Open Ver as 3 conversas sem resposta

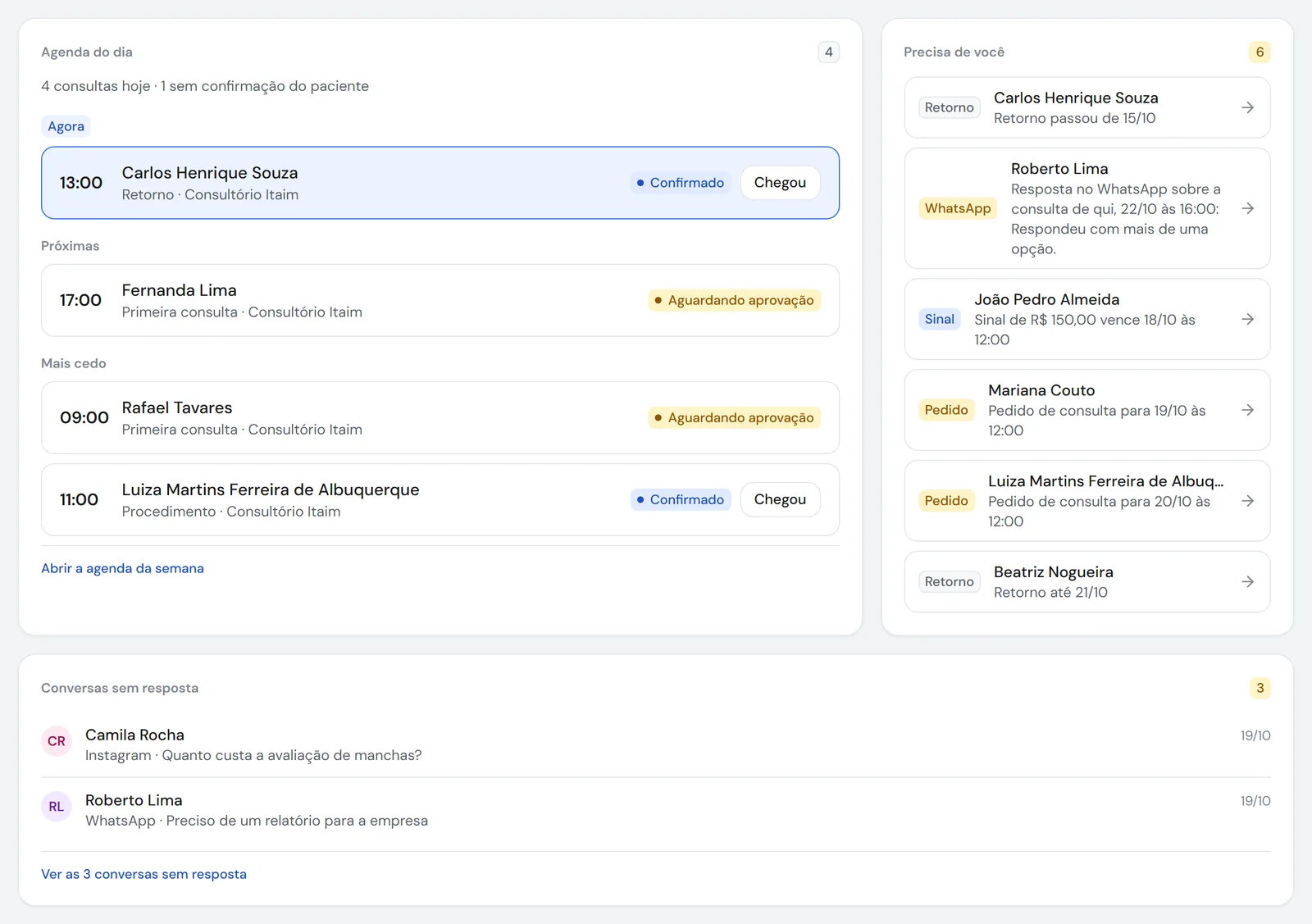[x=143, y=874]
